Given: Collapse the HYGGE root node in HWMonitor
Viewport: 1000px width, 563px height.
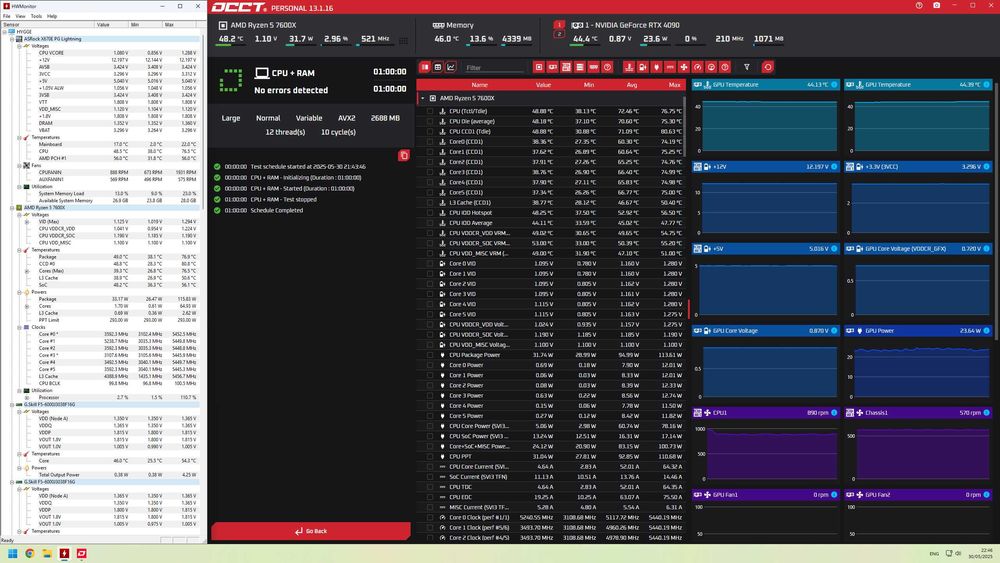Looking at the screenshot, I should (x=4, y=32).
